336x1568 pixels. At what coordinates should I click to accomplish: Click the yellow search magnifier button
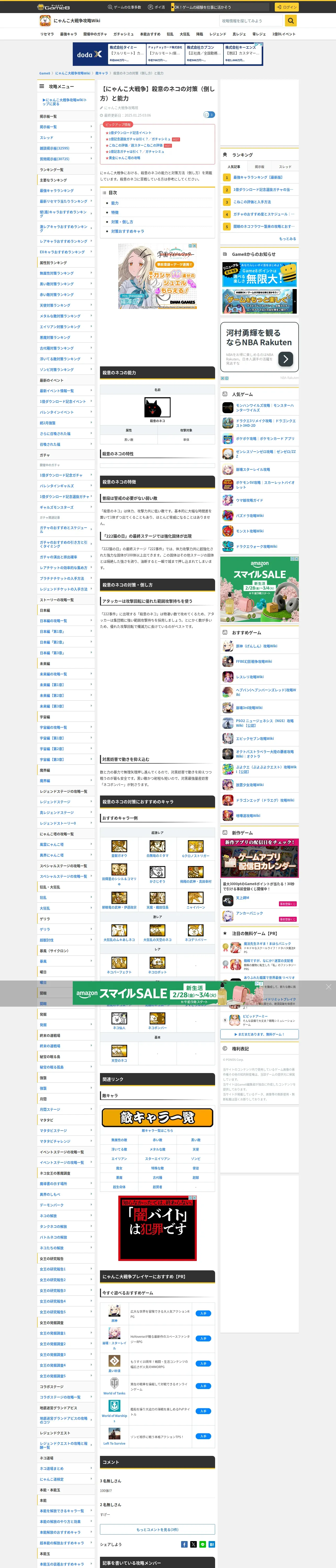(x=291, y=21)
